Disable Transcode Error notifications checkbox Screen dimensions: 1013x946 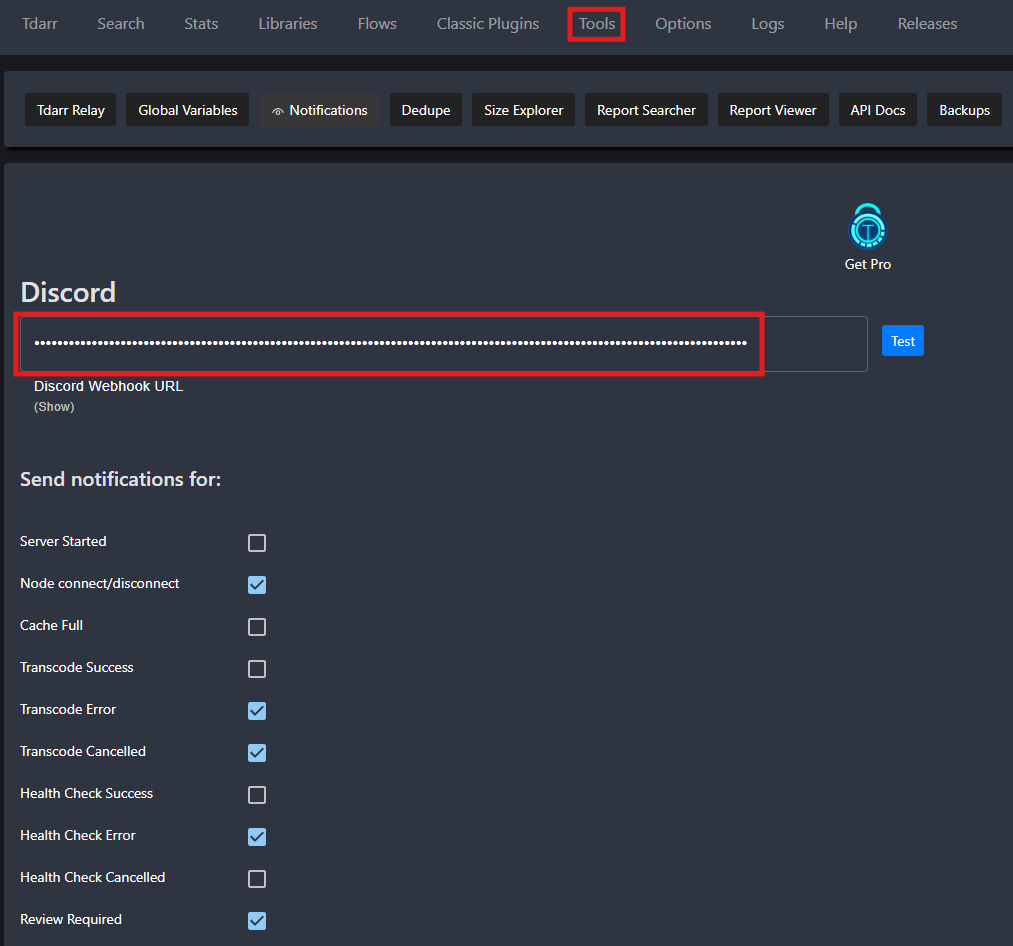256,711
